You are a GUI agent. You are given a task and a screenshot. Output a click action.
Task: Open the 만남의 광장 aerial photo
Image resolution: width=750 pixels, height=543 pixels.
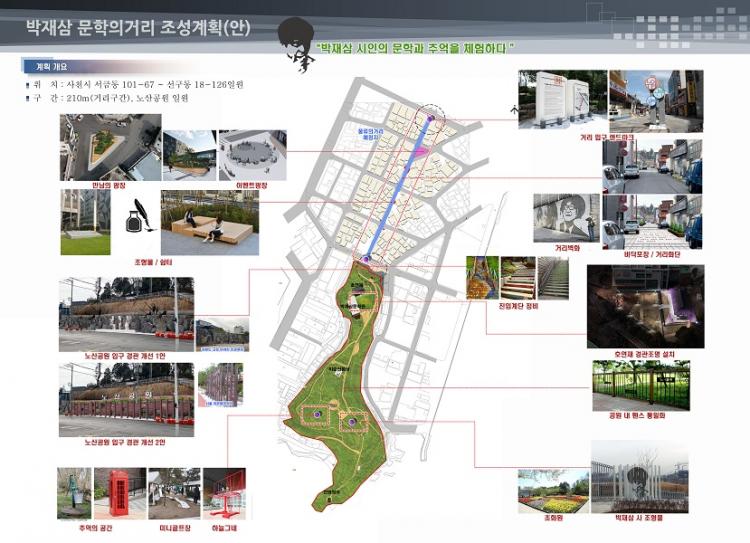tap(109, 146)
